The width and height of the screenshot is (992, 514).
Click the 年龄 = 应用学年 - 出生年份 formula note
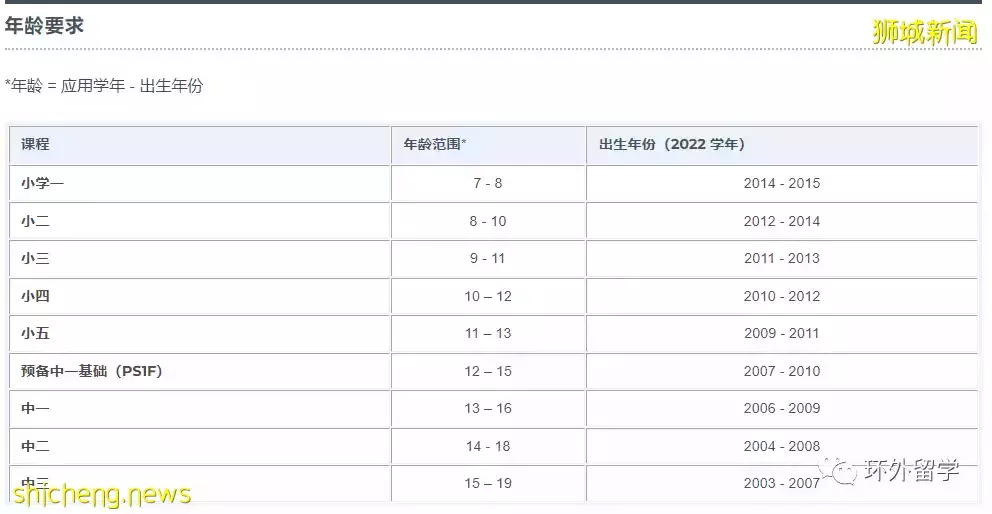[104, 86]
